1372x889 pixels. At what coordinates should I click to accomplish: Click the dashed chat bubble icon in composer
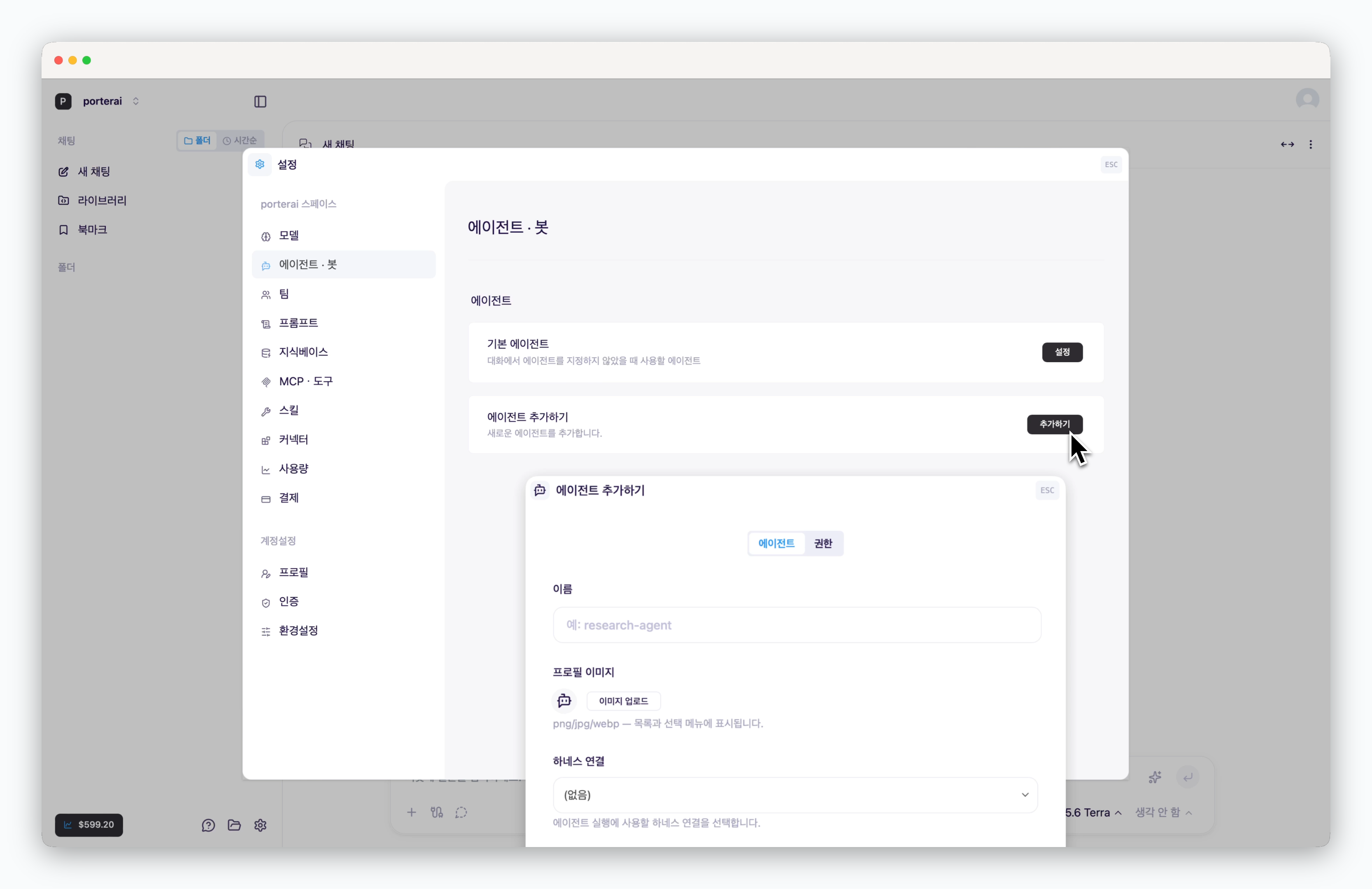(461, 812)
